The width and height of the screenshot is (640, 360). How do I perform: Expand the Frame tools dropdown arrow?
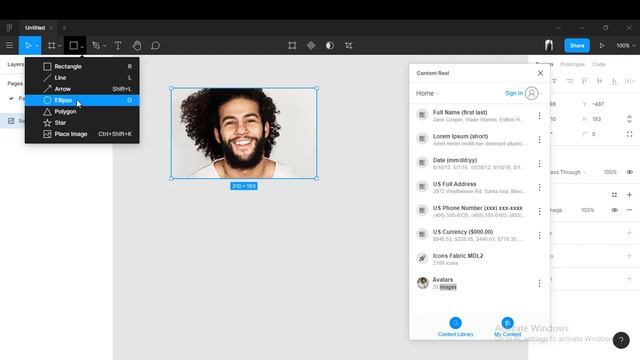pyautogui.click(x=60, y=46)
